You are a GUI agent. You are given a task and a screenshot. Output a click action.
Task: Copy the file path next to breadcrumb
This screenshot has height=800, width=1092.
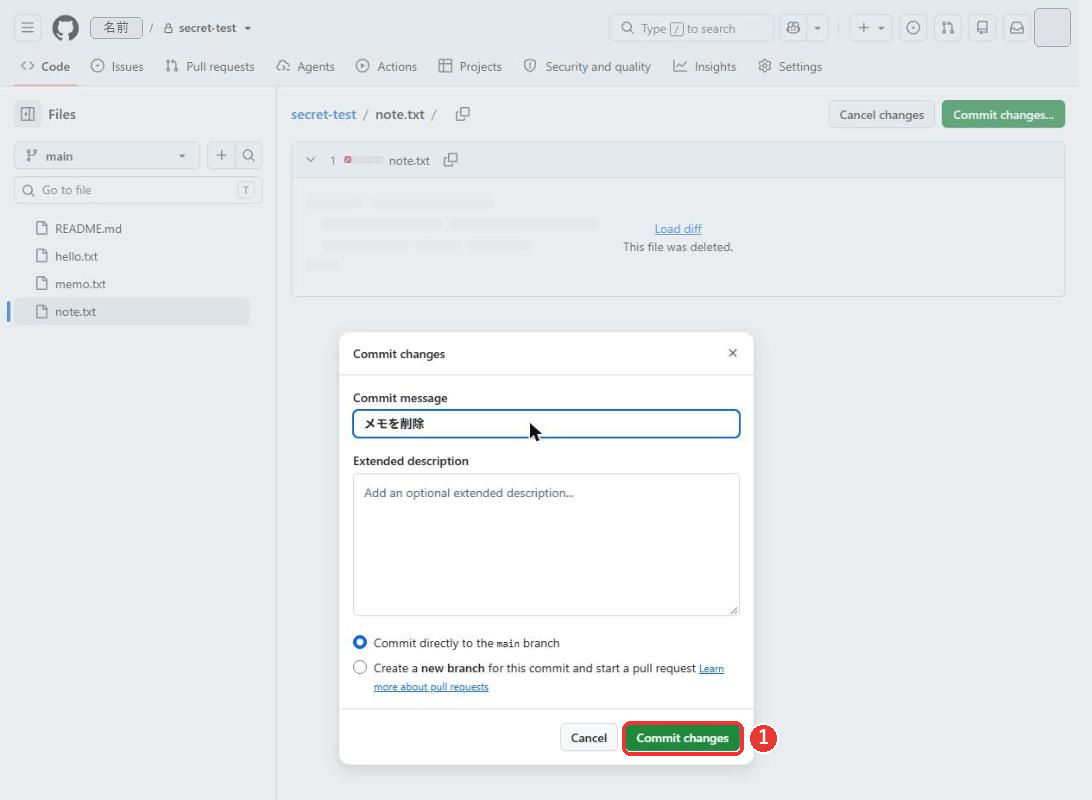coord(462,113)
